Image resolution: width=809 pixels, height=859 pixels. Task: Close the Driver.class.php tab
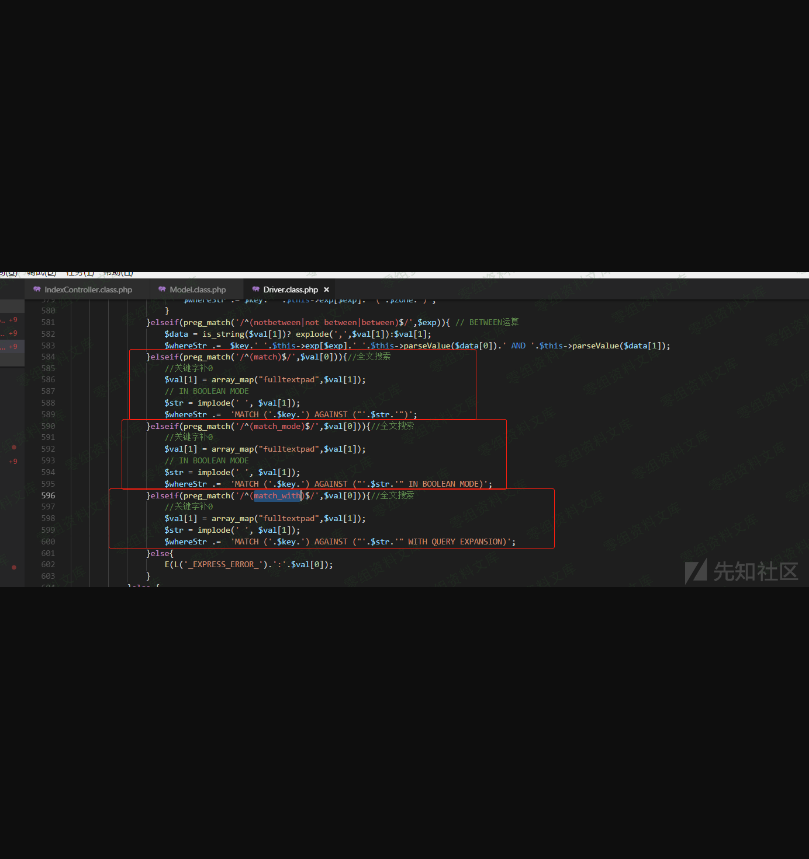tap(326, 289)
